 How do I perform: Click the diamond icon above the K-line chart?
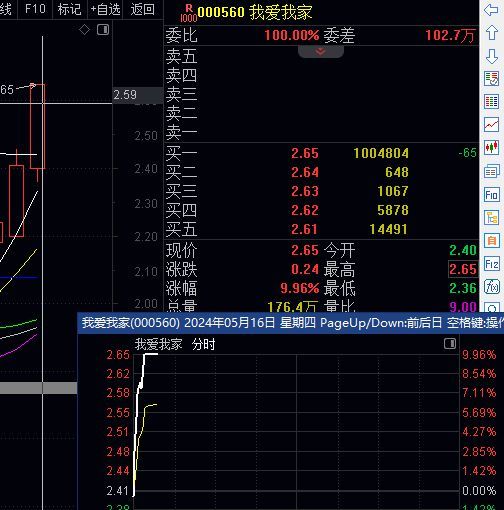(84, 30)
